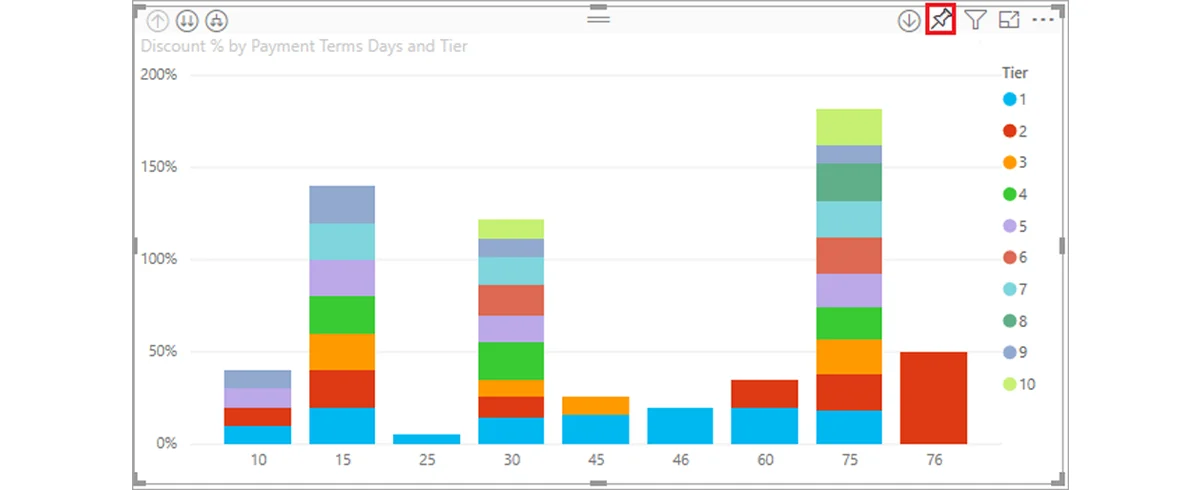The height and width of the screenshot is (490, 1200).
Task: Select the blue bar for 46 days
Action: click(x=680, y=426)
